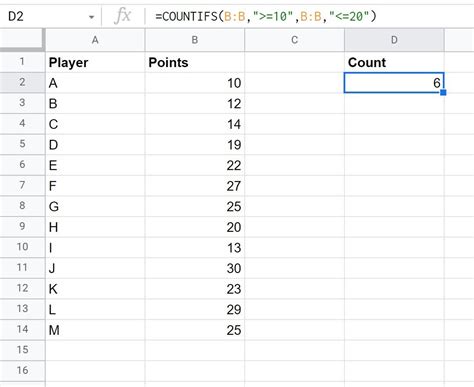
Task: Select cell with points value 30
Action: (x=195, y=268)
